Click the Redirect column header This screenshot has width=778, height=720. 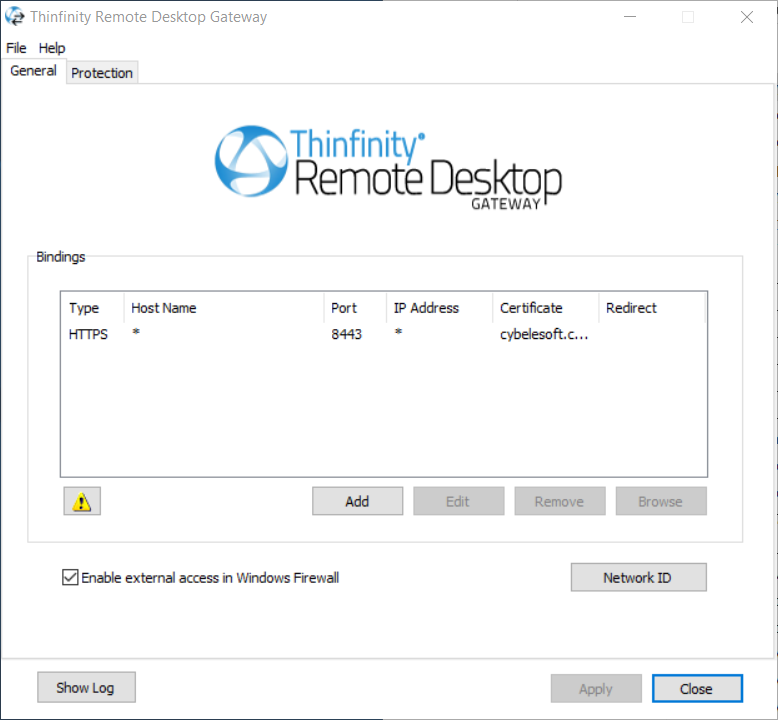tap(652, 308)
